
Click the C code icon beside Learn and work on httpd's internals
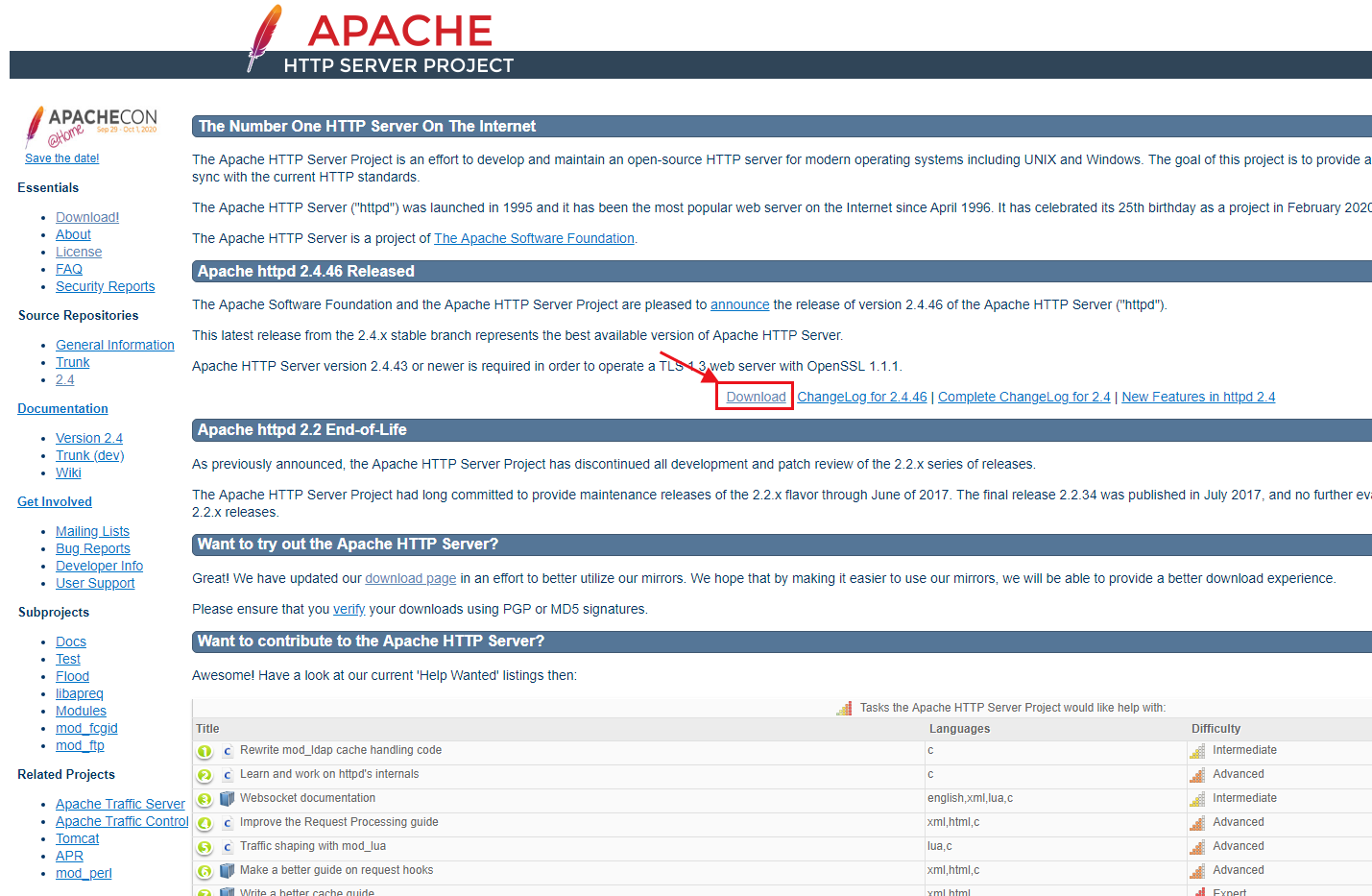click(x=228, y=775)
